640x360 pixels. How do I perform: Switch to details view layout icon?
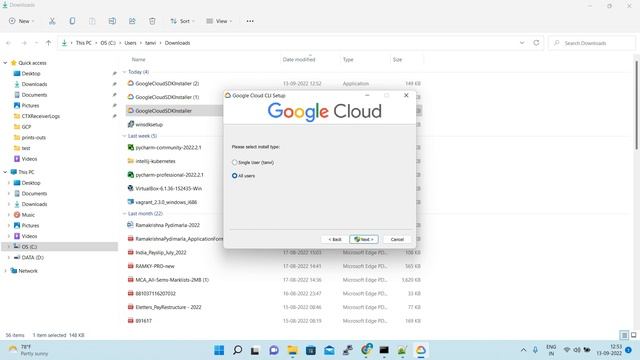pos(624,335)
